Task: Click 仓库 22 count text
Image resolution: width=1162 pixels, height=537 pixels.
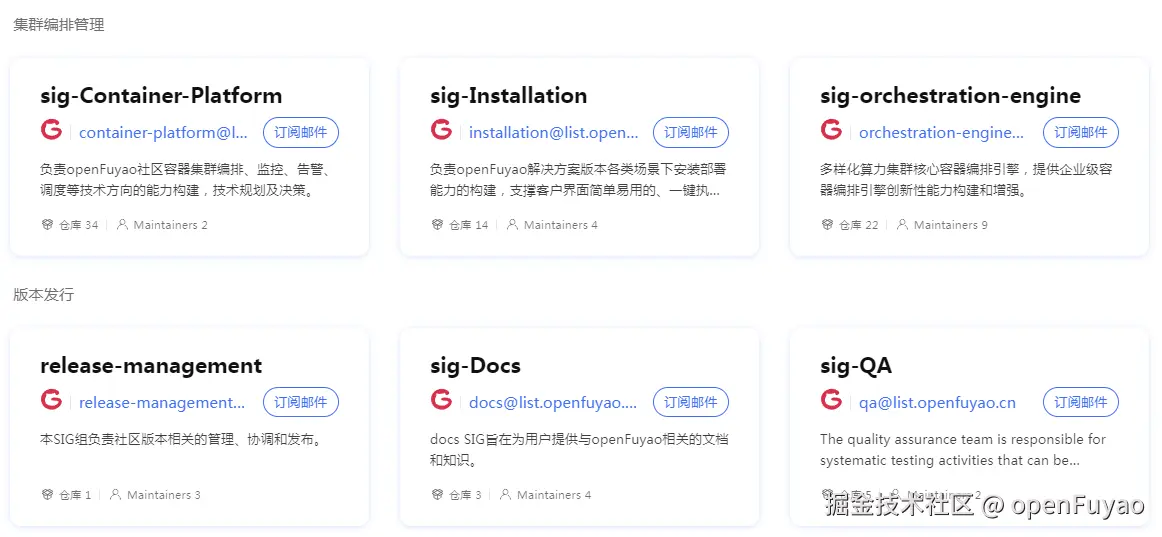Action: tap(859, 224)
